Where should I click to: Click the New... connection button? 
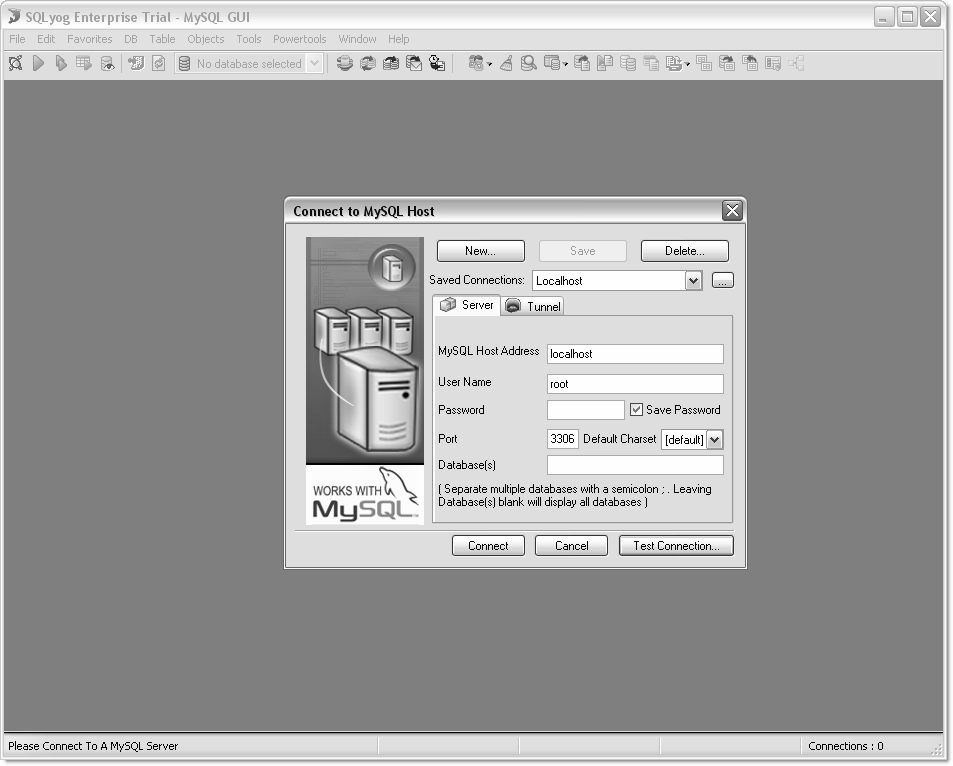pyautogui.click(x=480, y=251)
